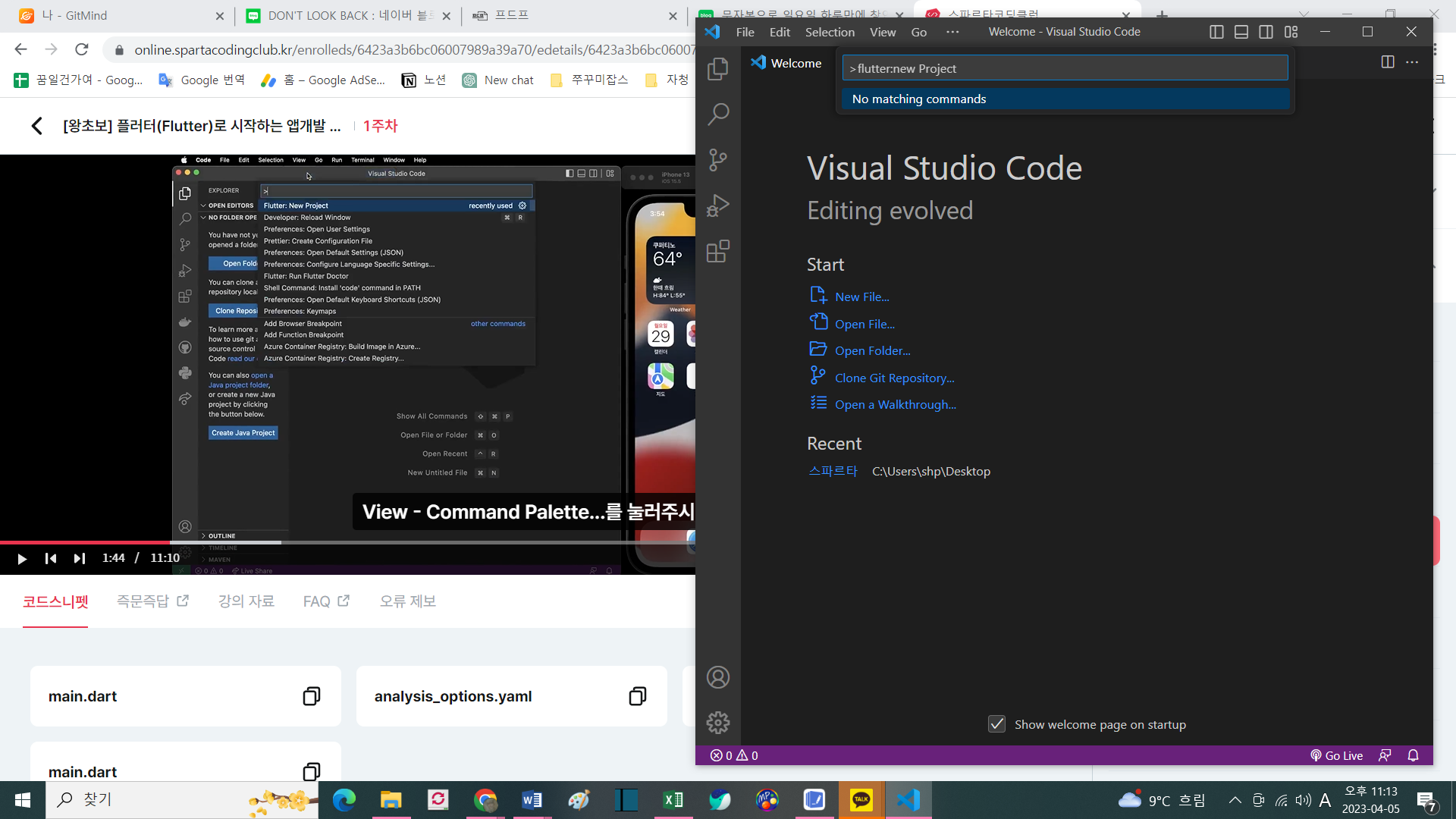This screenshot has height=819, width=1456.
Task: Open the Accounts menu in VS Code
Action: 717,677
